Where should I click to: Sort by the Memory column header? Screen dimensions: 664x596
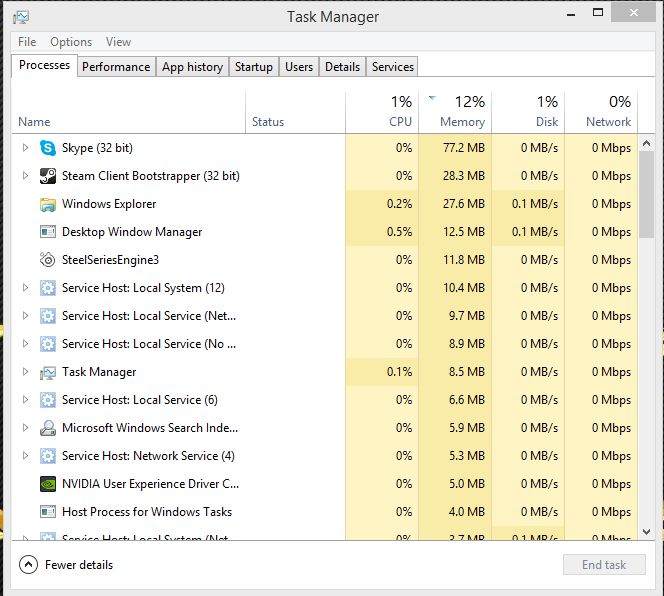click(x=455, y=112)
